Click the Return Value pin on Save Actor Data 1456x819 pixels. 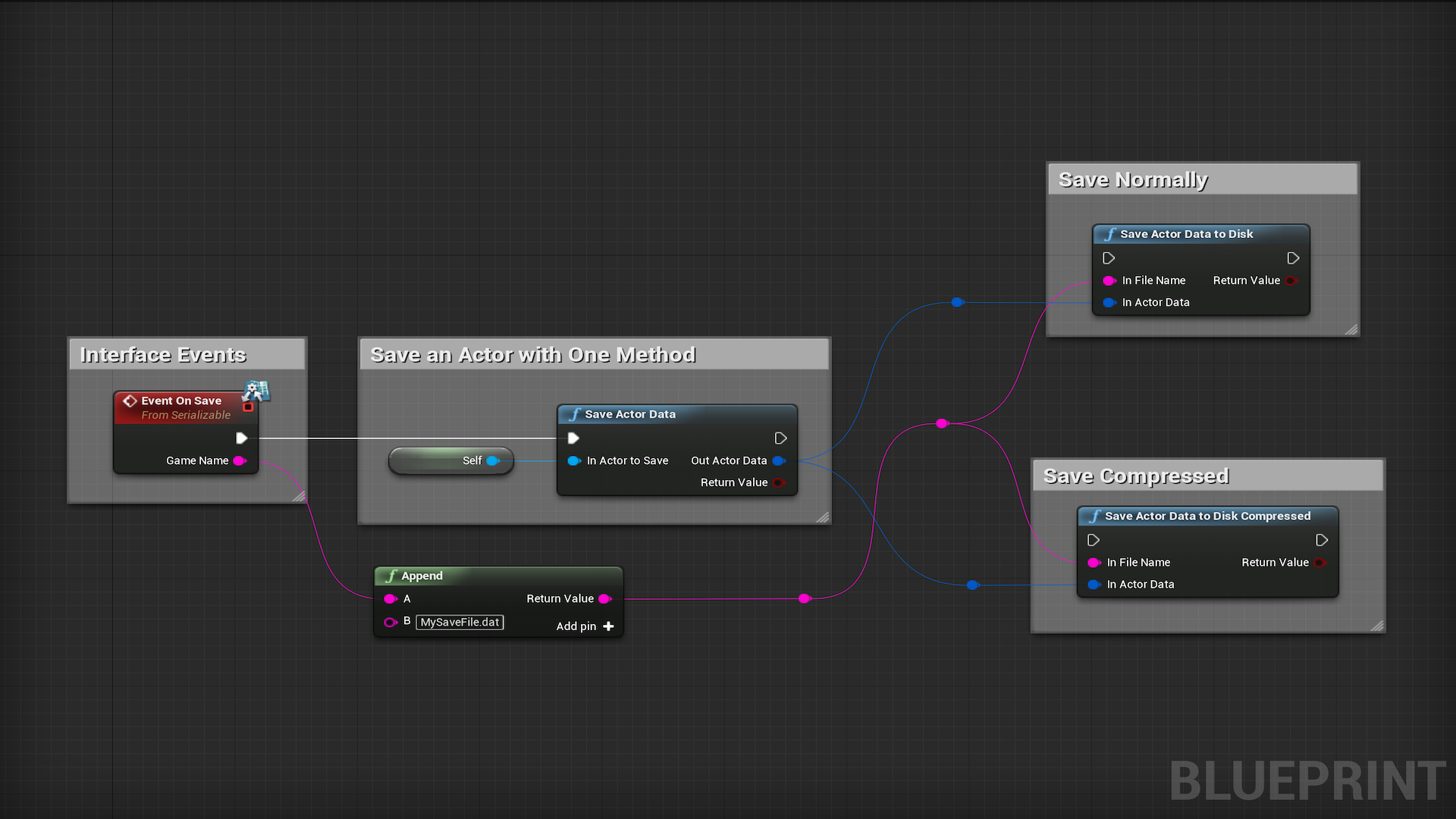point(780,482)
